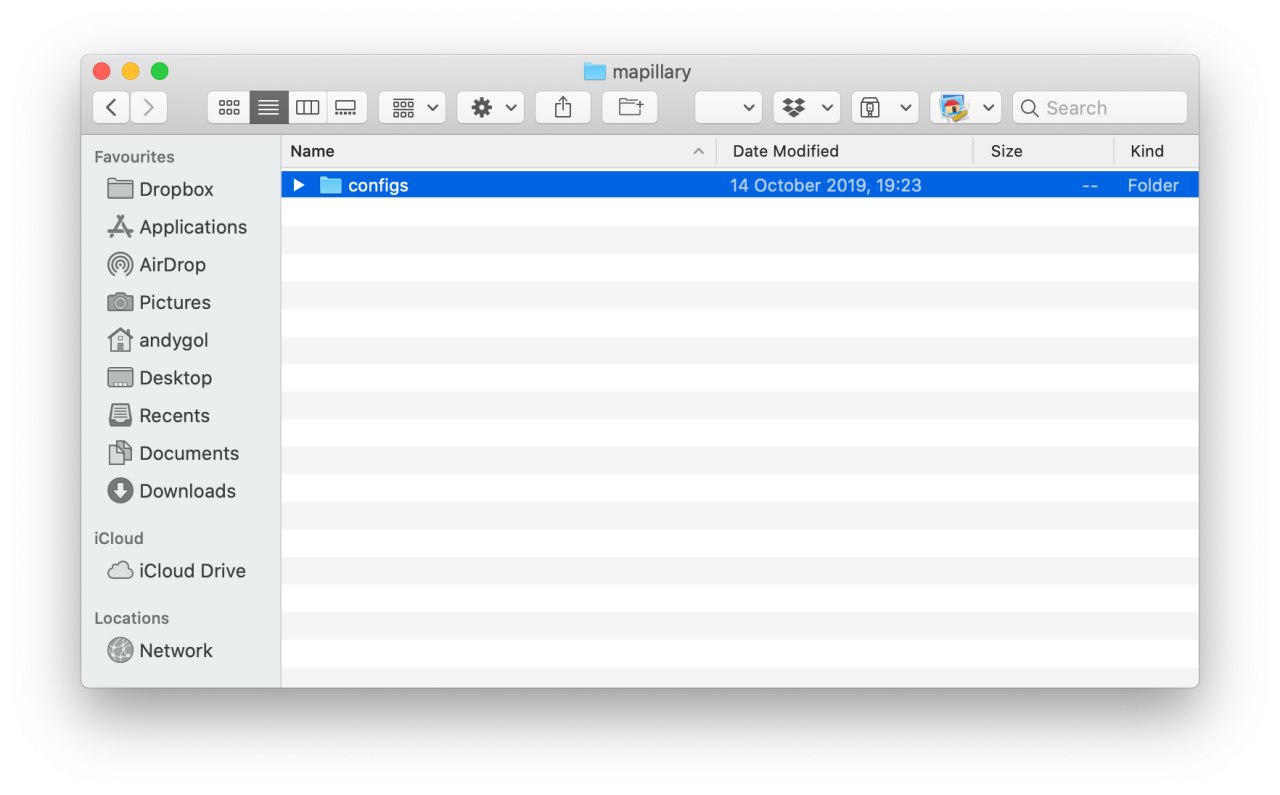This screenshot has width=1280, height=795.
Task: Open the blank toolbar dropdown
Action: click(728, 108)
